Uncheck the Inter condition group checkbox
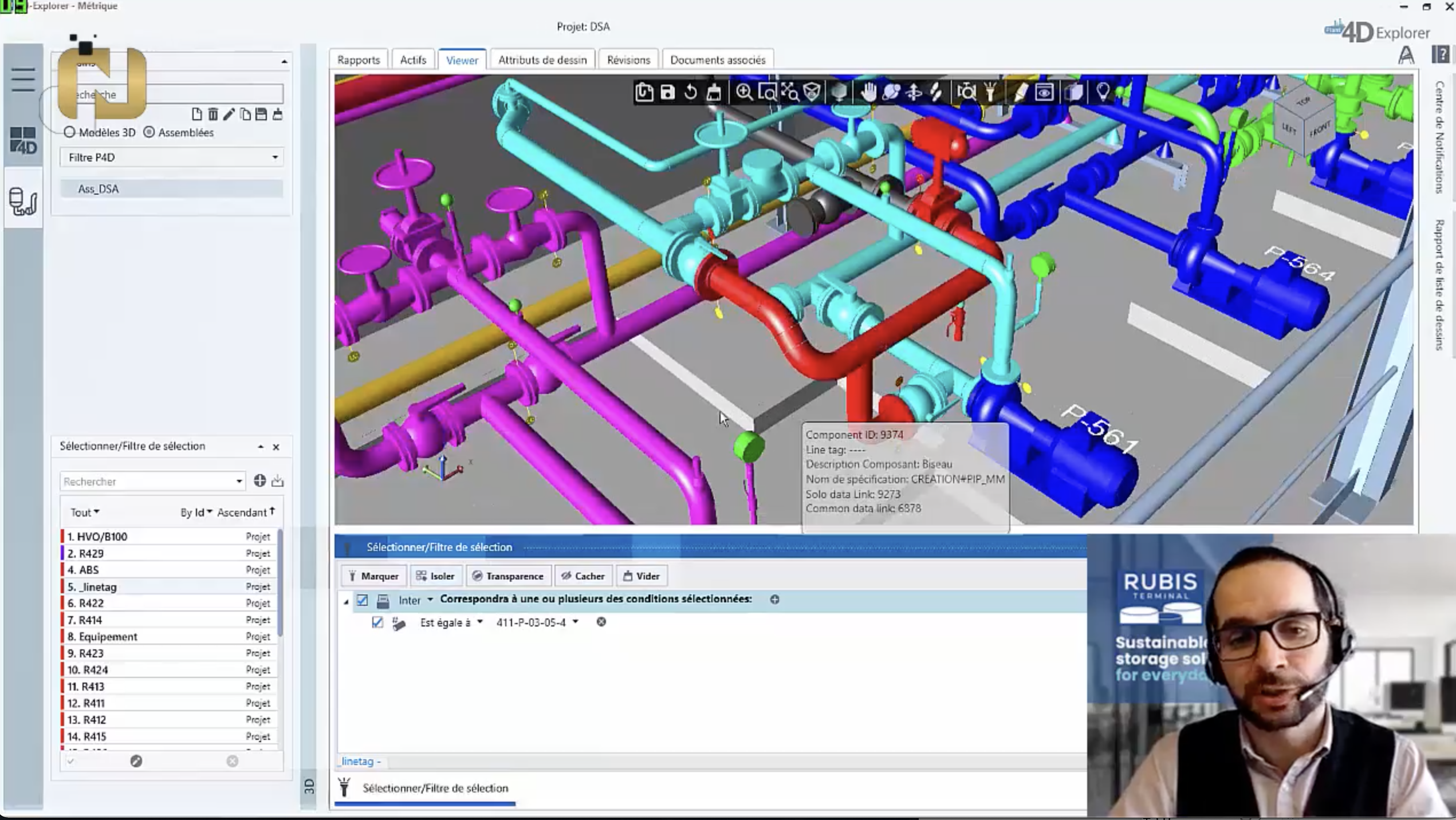1456x820 pixels. pos(362,600)
